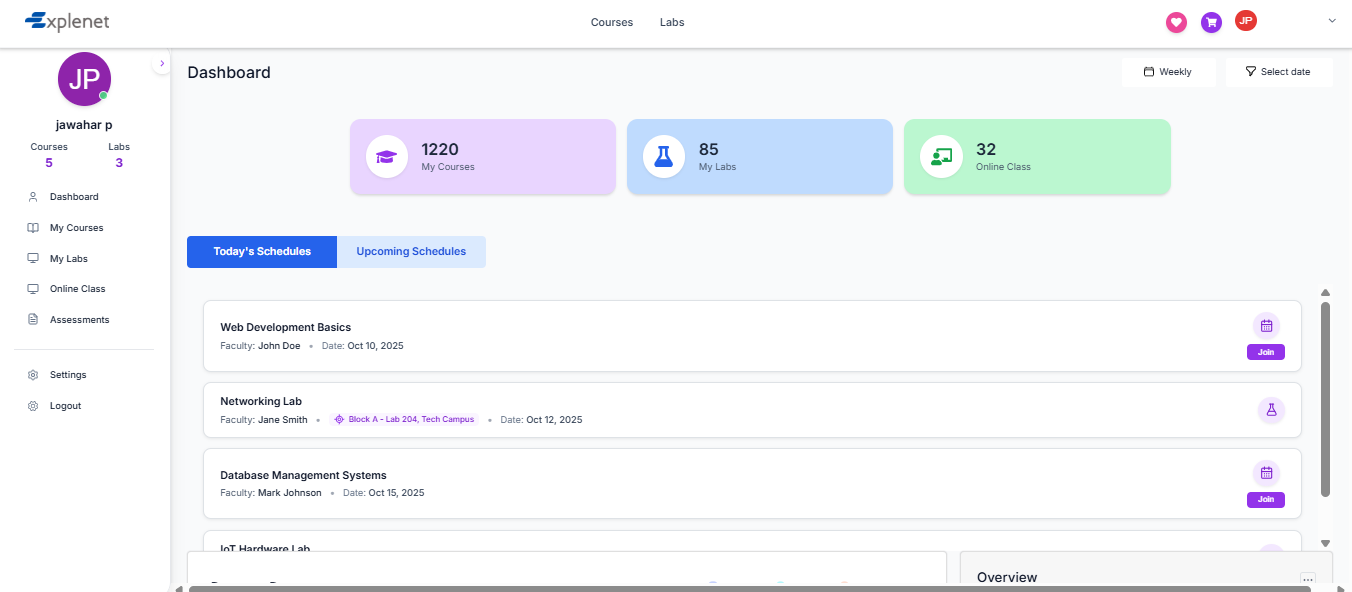Image resolution: width=1352 pixels, height=592 pixels.
Task: Click calendar icon for Web Development Basics
Action: pos(1266,326)
